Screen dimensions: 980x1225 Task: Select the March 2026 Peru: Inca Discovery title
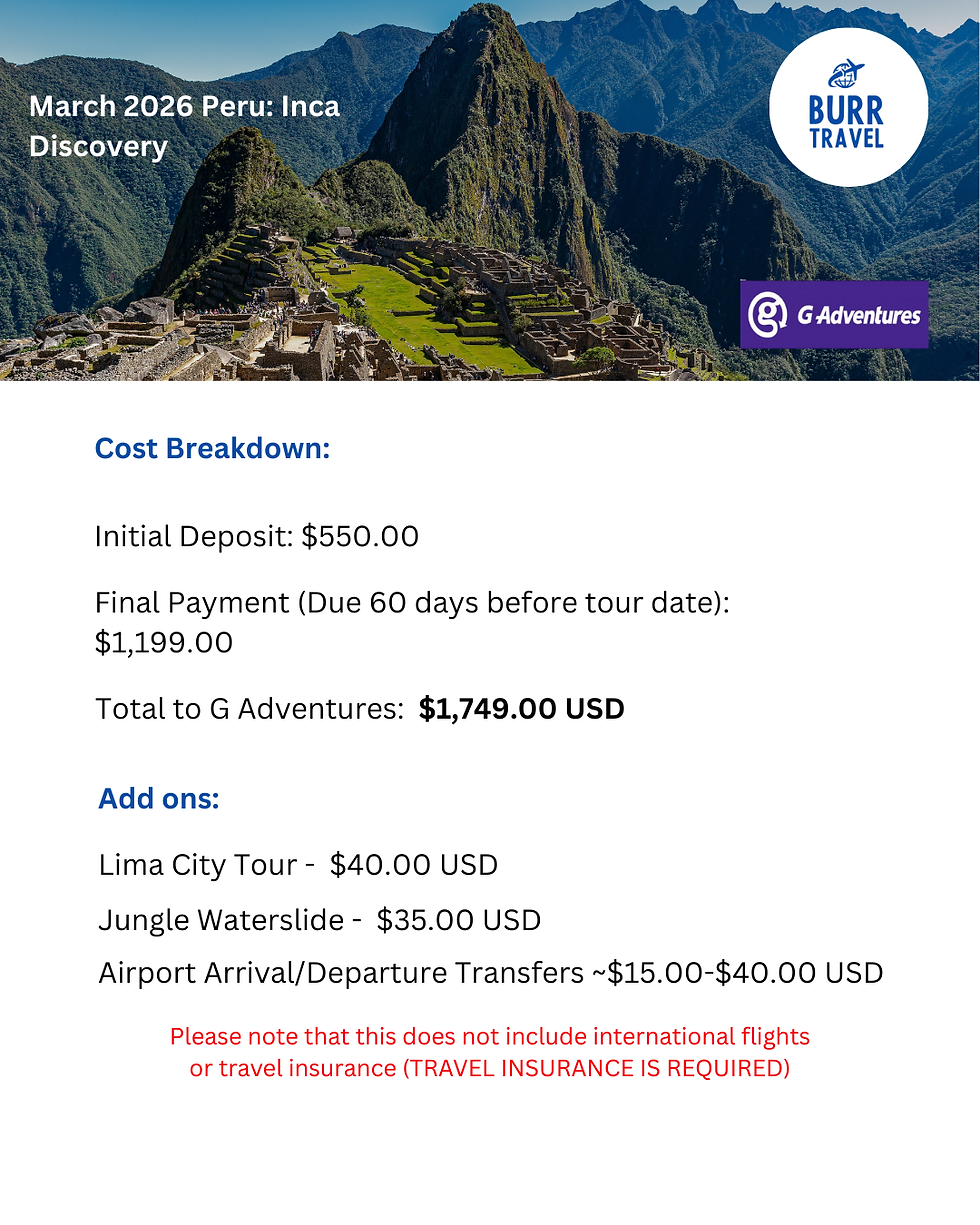(184, 126)
